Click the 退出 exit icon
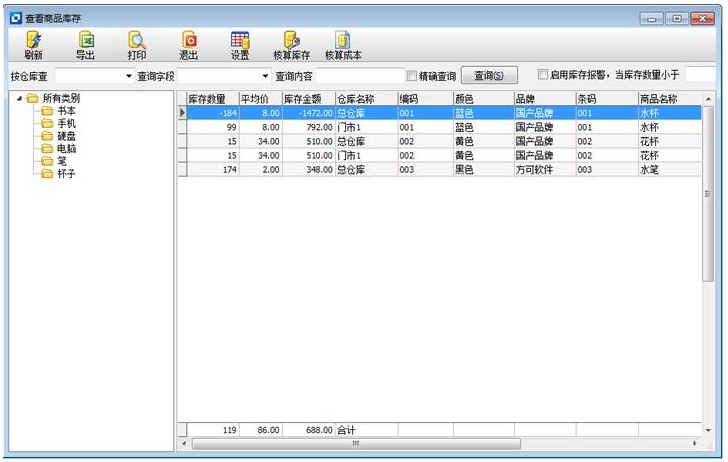The image size is (728, 462). (x=188, y=44)
